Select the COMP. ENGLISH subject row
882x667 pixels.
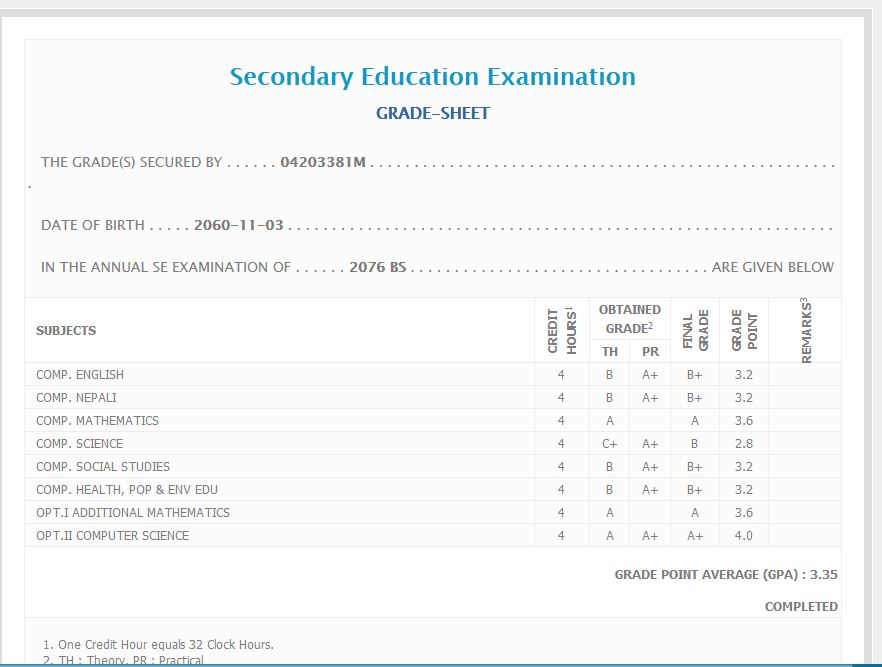pos(80,375)
